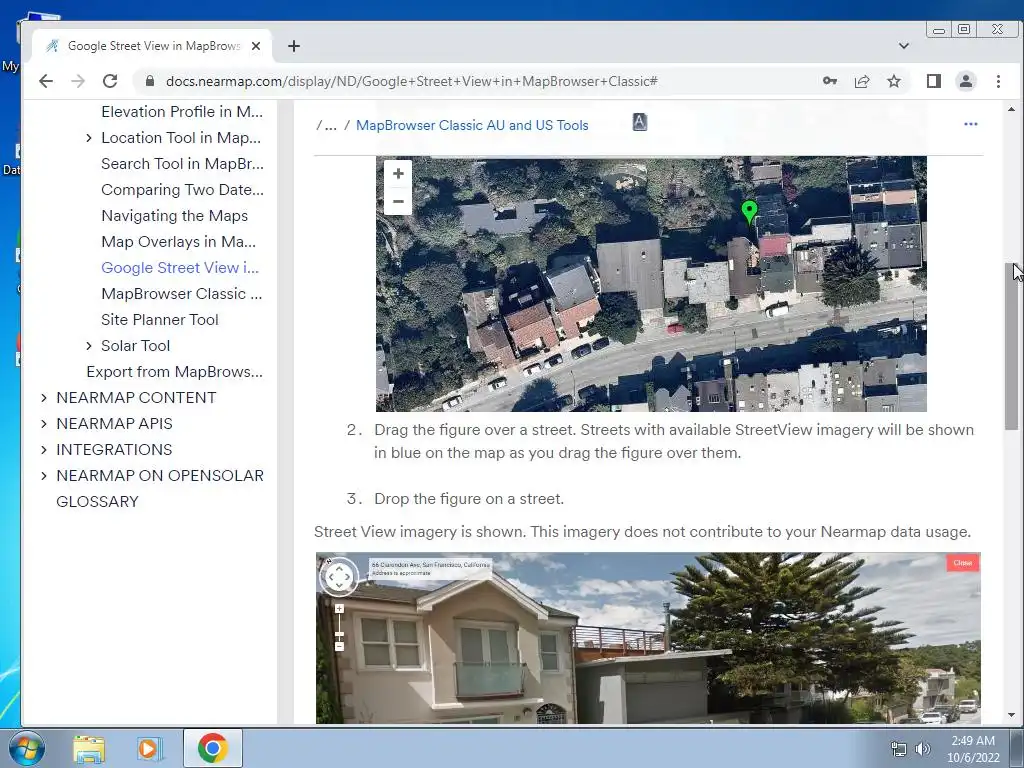The width and height of the screenshot is (1024, 768).
Task: Open File Explorer from taskbar
Action: click(89, 748)
